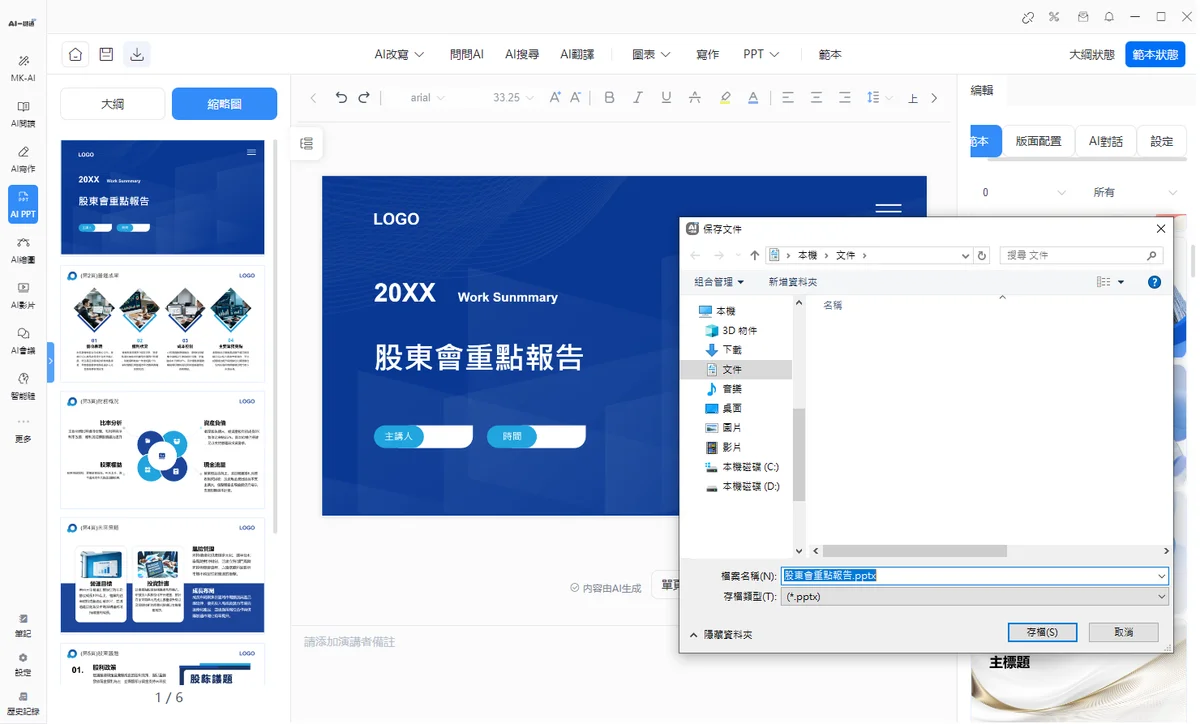Image resolution: width=1200 pixels, height=724 pixels.
Task: Open the 存檔類型 dropdown in save dialog
Action: 974,596
